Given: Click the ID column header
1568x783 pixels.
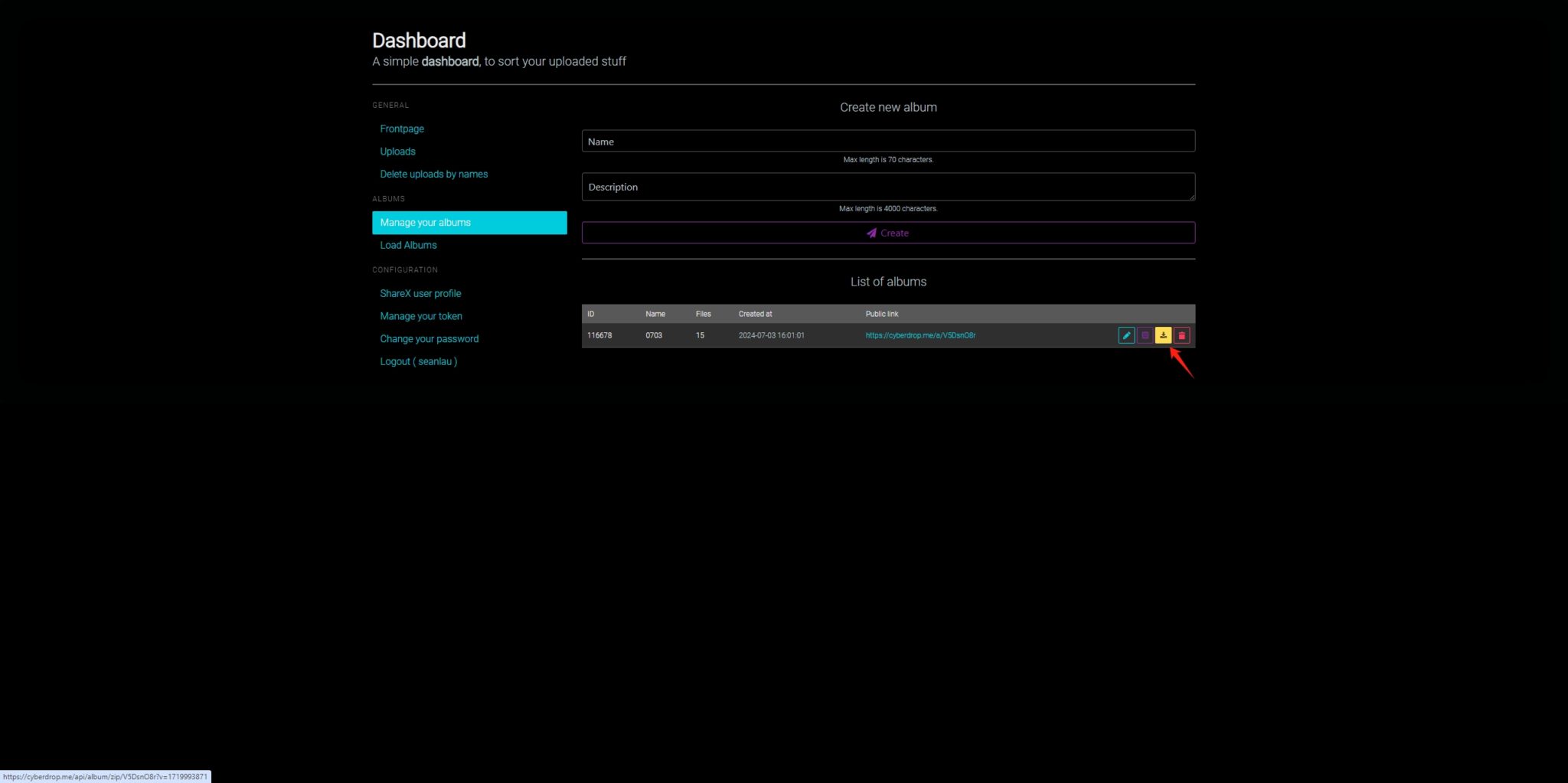Looking at the screenshot, I should point(591,314).
